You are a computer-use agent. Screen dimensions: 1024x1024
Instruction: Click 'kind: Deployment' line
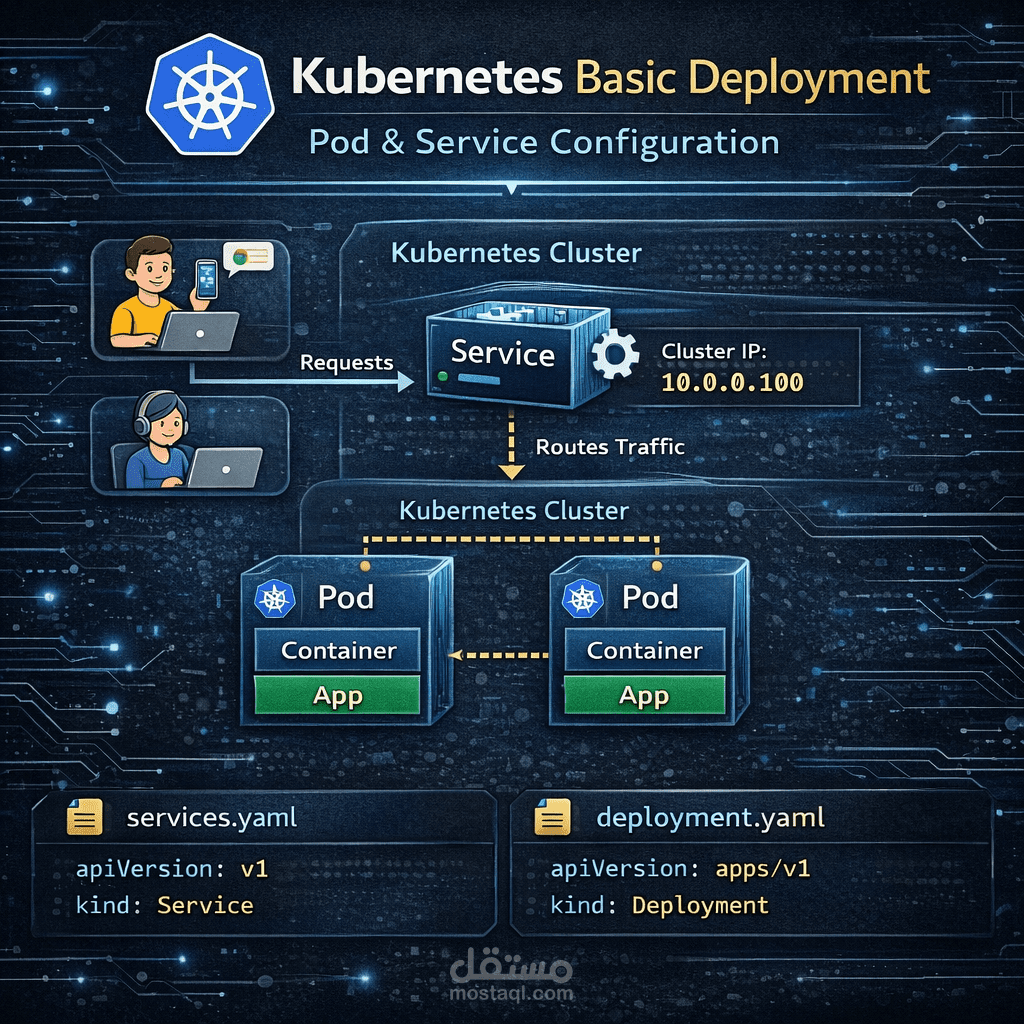click(x=660, y=906)
